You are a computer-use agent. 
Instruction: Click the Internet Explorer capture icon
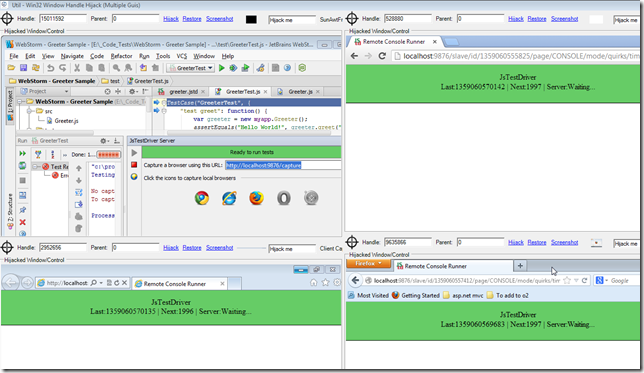tap(229, 198)
